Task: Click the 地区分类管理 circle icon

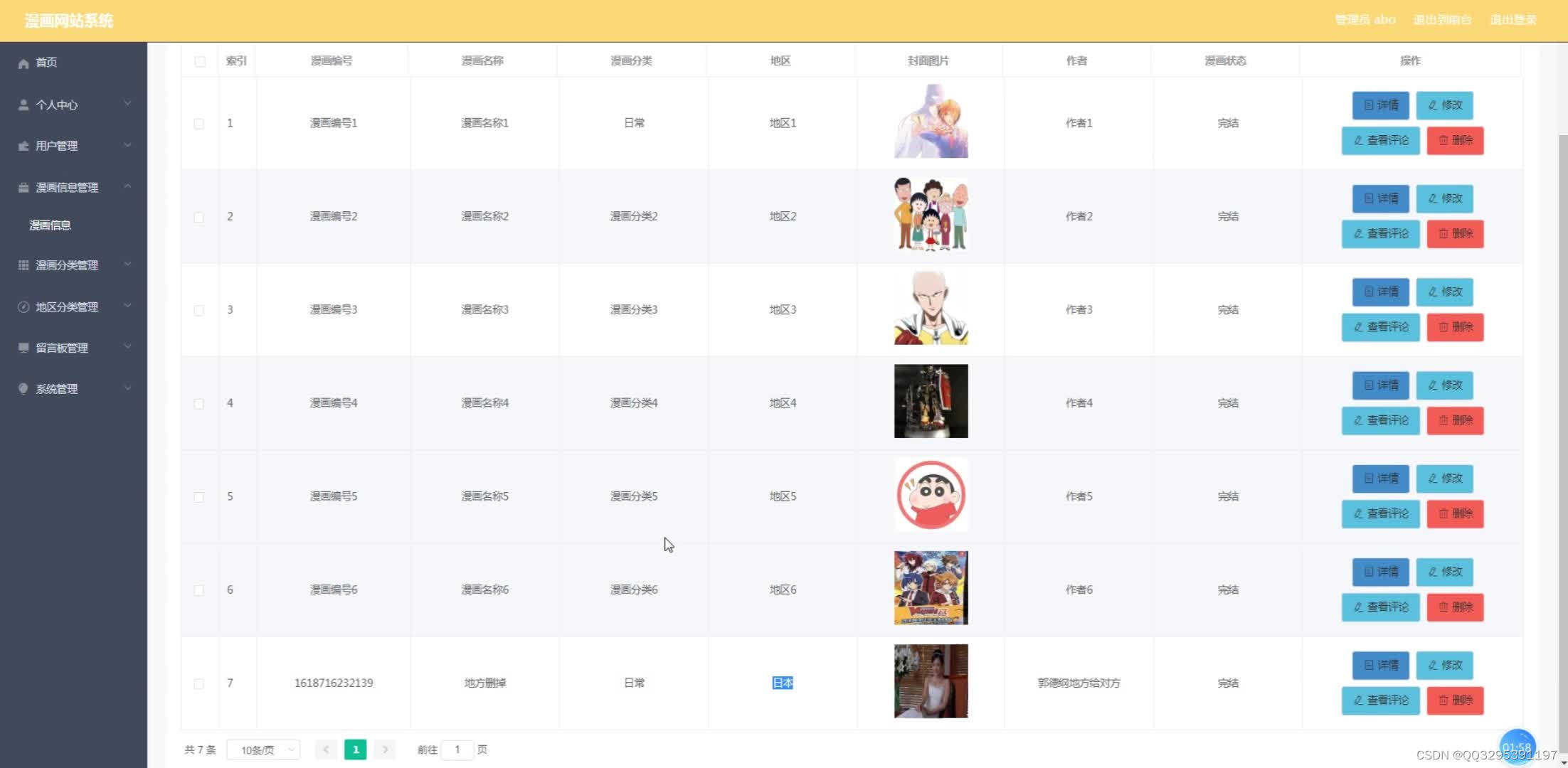Action: tap(23, 307)
